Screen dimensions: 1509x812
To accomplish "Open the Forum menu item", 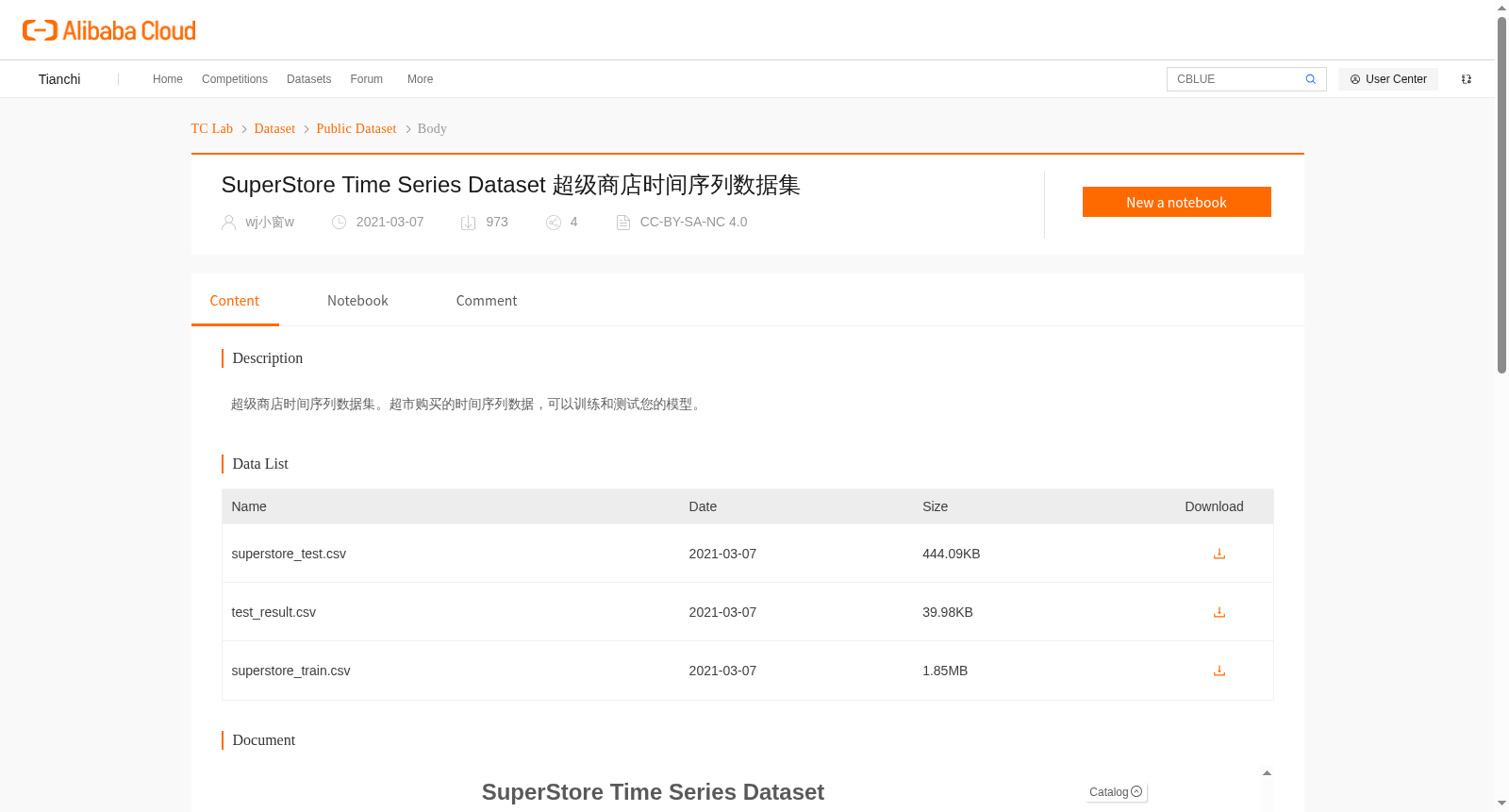I will (366, 79).
